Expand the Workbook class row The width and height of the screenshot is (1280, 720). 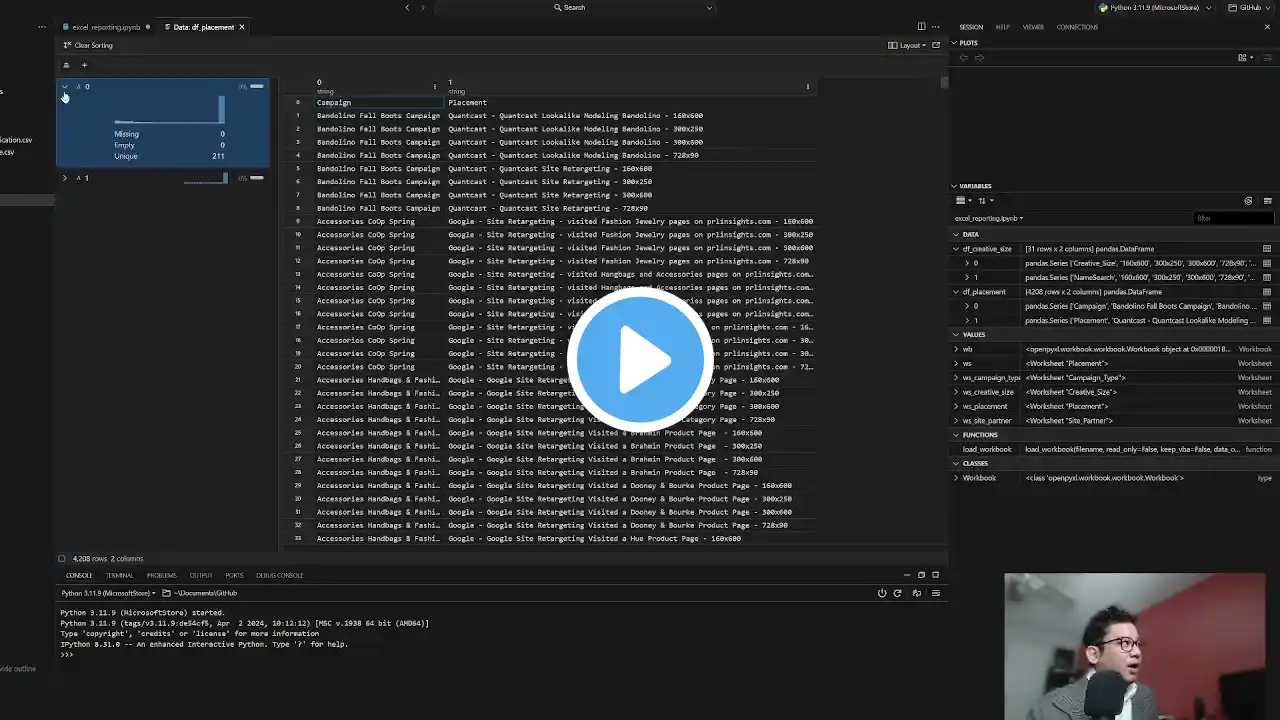pyautogui.click(x=956, y=478)
